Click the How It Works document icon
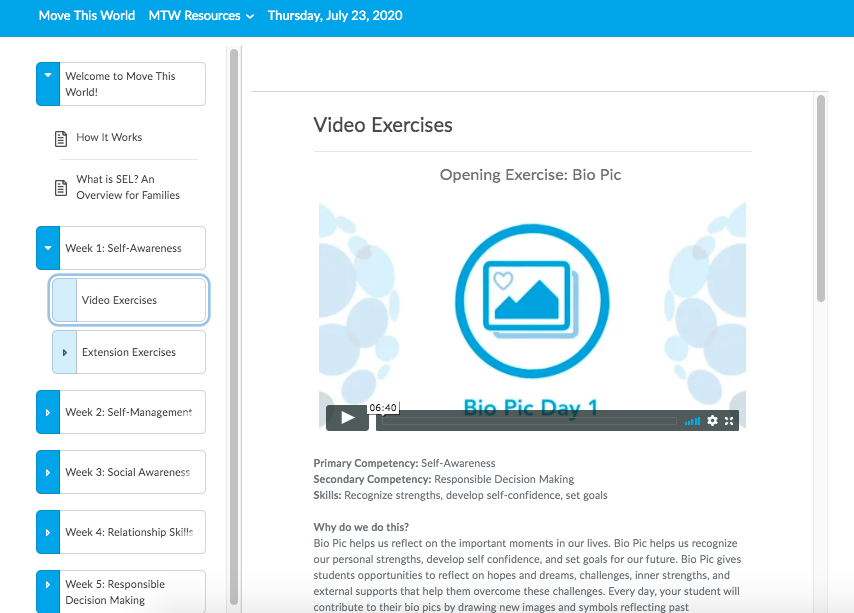 tap(61, 138)
